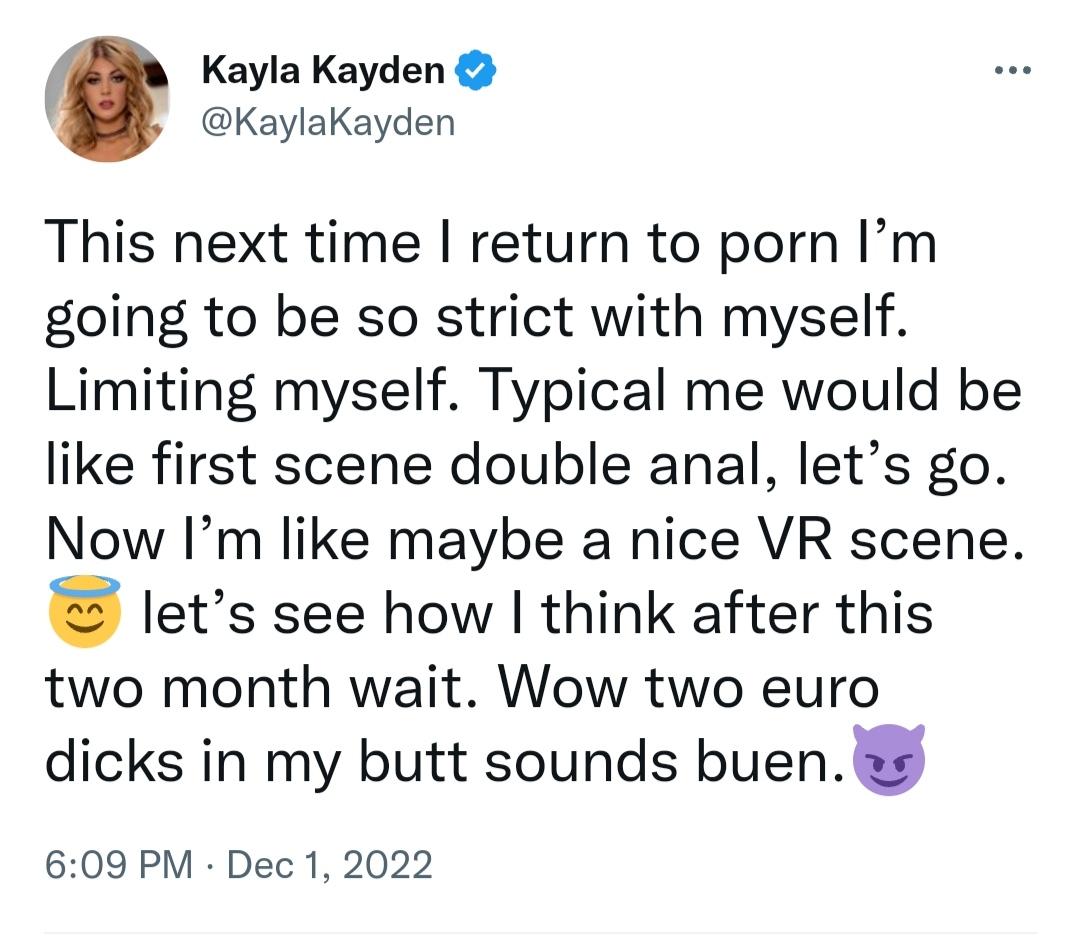This screenshot has height=952, width=1080.
Task: Click the tweet line starting 'This next time'
Action: (x=491, y=242)
